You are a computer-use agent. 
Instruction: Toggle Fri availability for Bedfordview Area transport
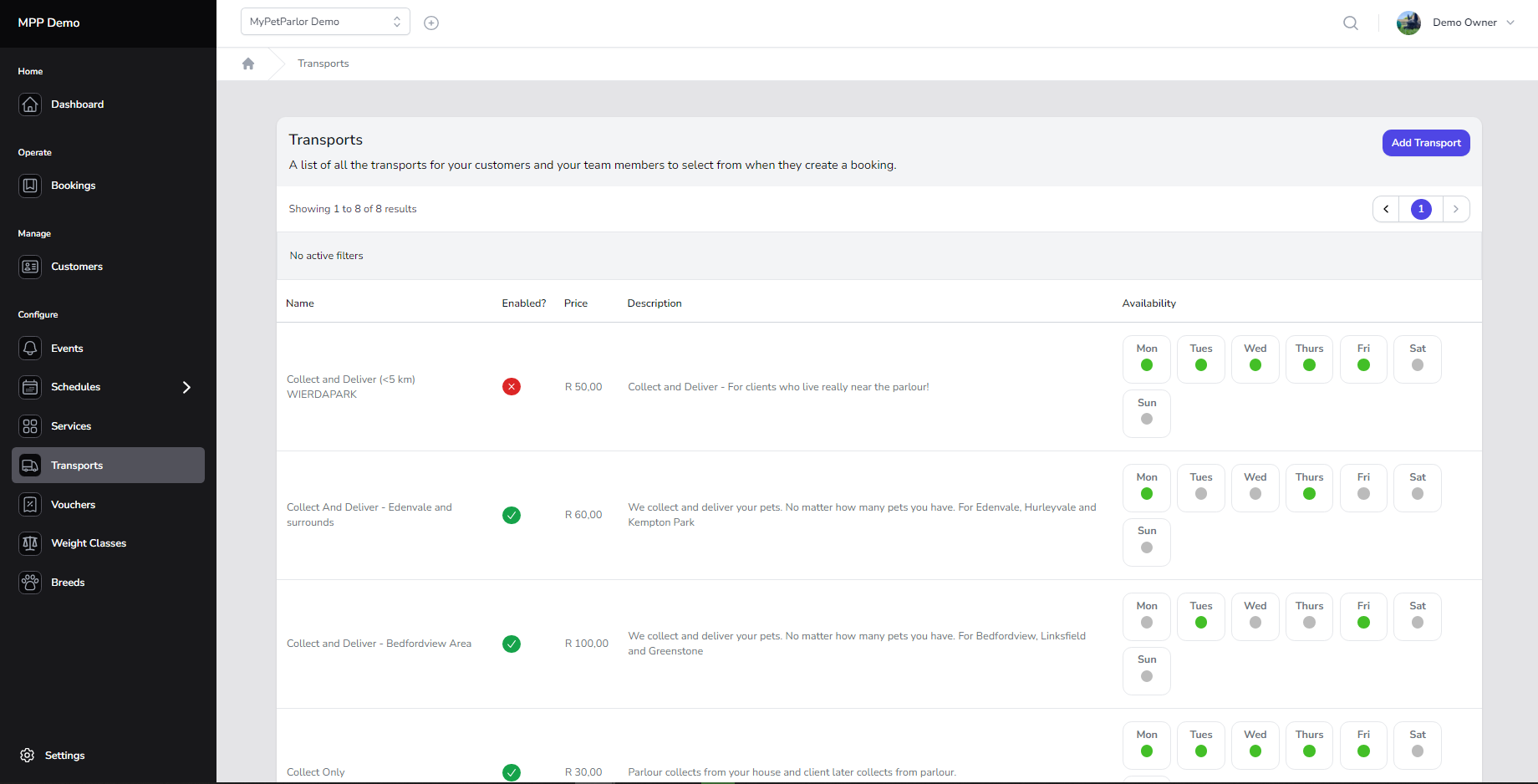tap(1363, 617)
